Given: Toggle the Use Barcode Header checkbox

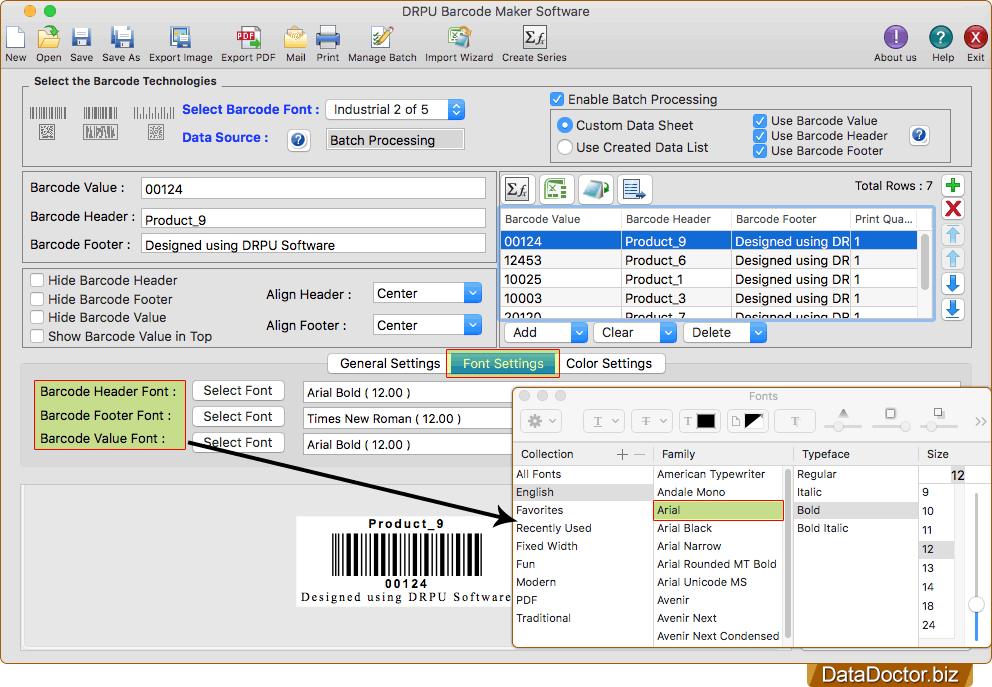Looking at the screenshot, I should click(760, 136).
